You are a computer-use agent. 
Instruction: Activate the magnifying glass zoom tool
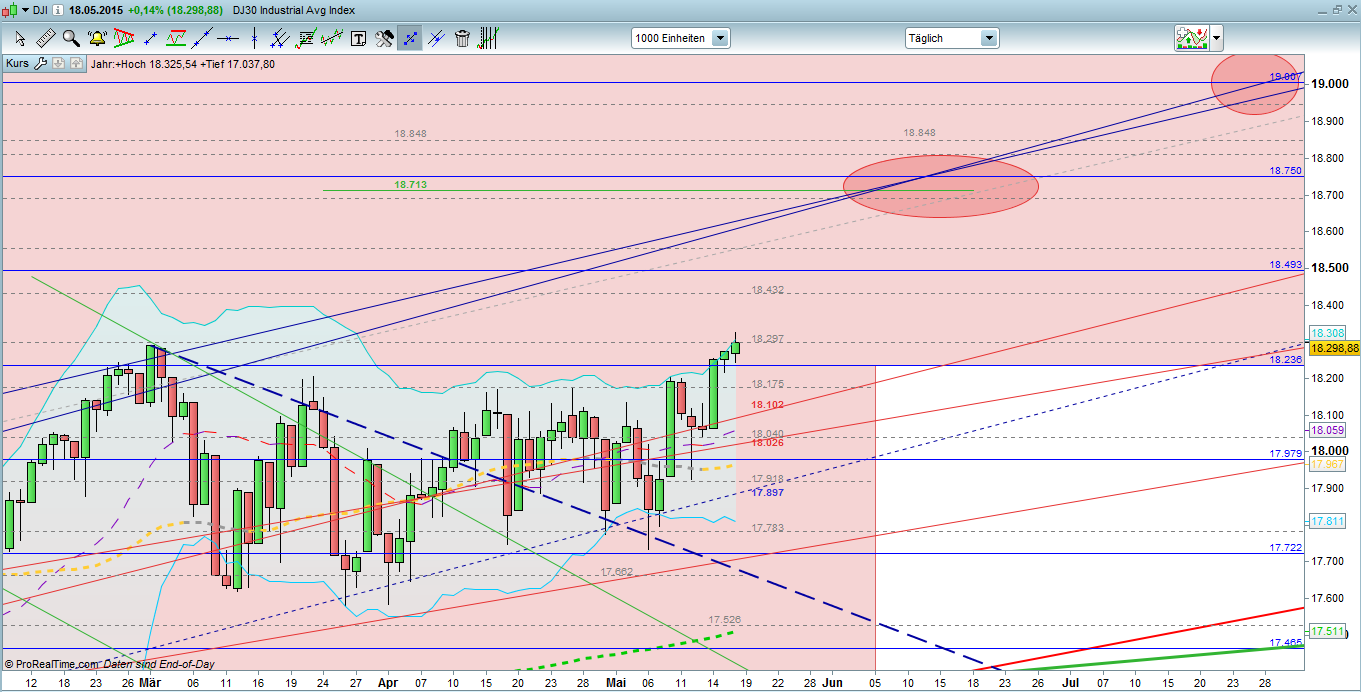[x=71, y=38]
